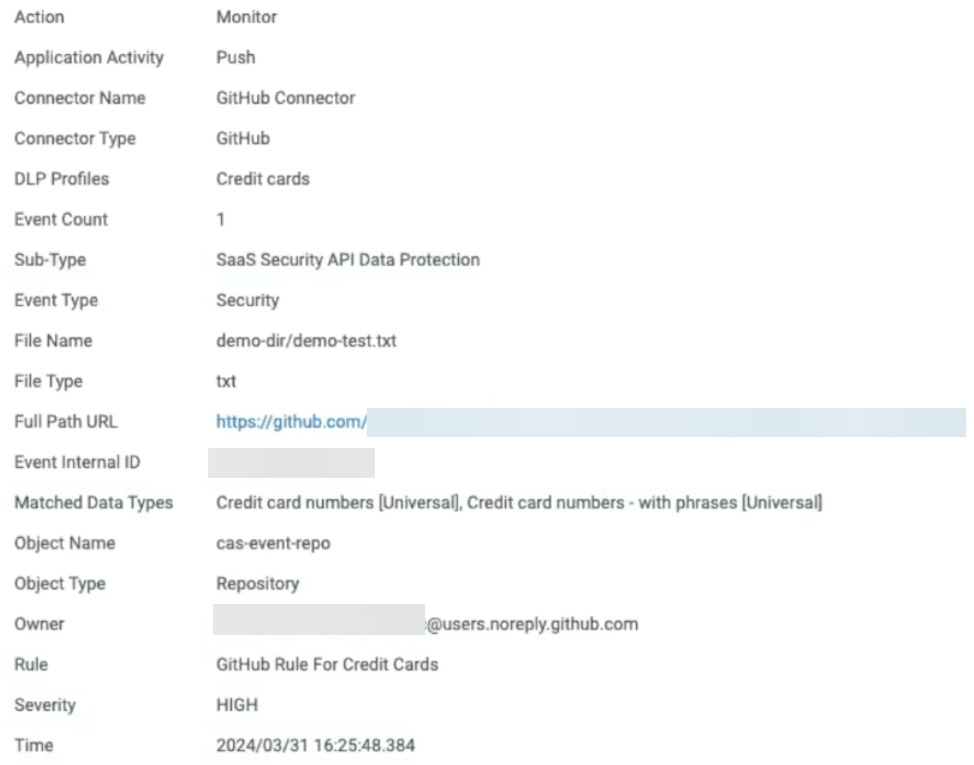974x765 pixels.
Task: Click the txt file type value
Action: pyautogui.click(x=227, y=381)
